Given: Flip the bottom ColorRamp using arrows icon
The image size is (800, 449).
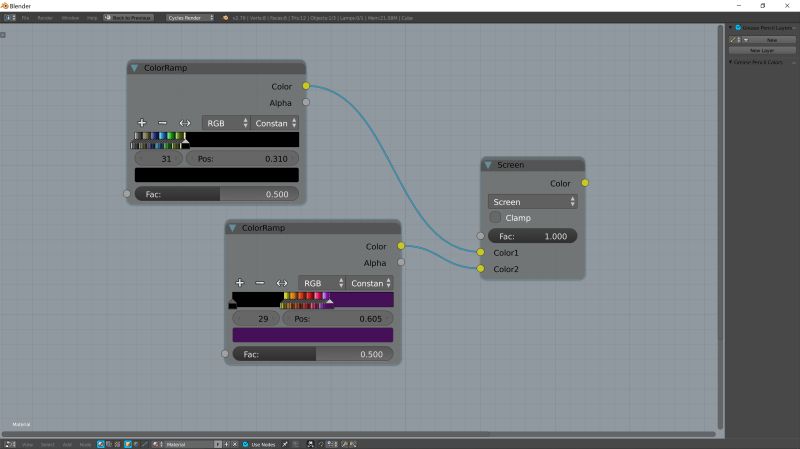Looking at the screenshot, I should 282,283.
